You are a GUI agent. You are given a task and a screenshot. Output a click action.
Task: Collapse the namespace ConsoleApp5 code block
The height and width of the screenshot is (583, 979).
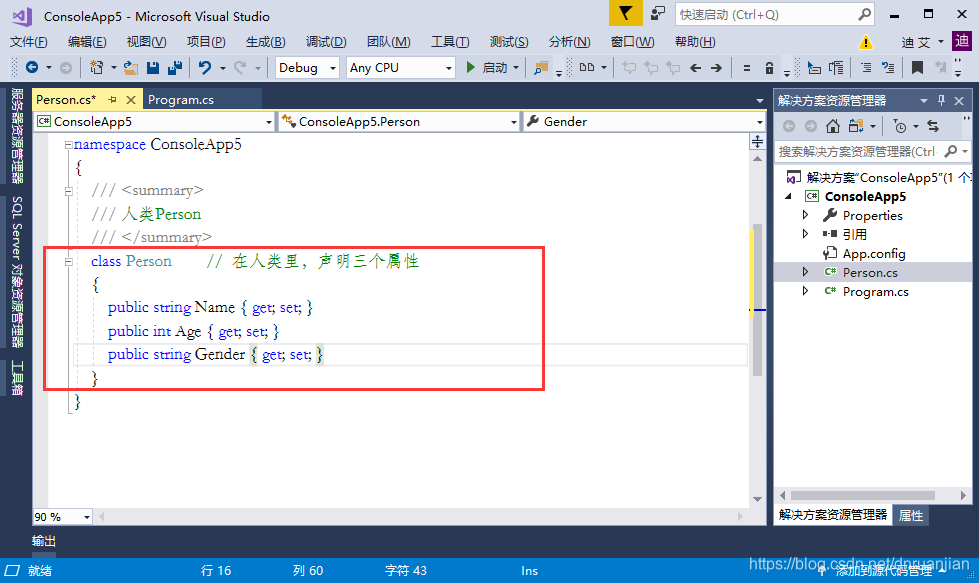(x=68, y=145)
